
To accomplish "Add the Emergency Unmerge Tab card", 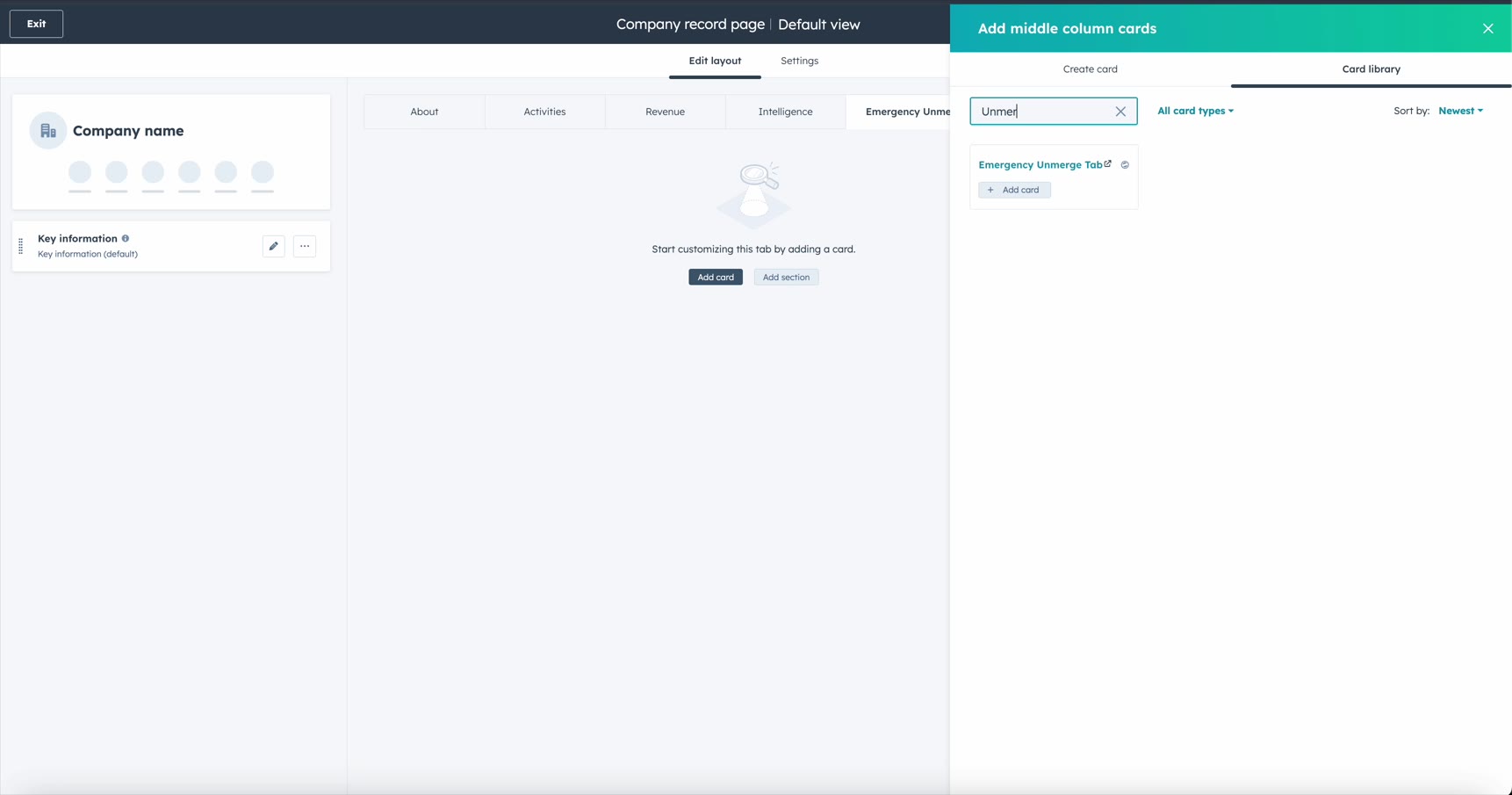I will coord(1014,190).
